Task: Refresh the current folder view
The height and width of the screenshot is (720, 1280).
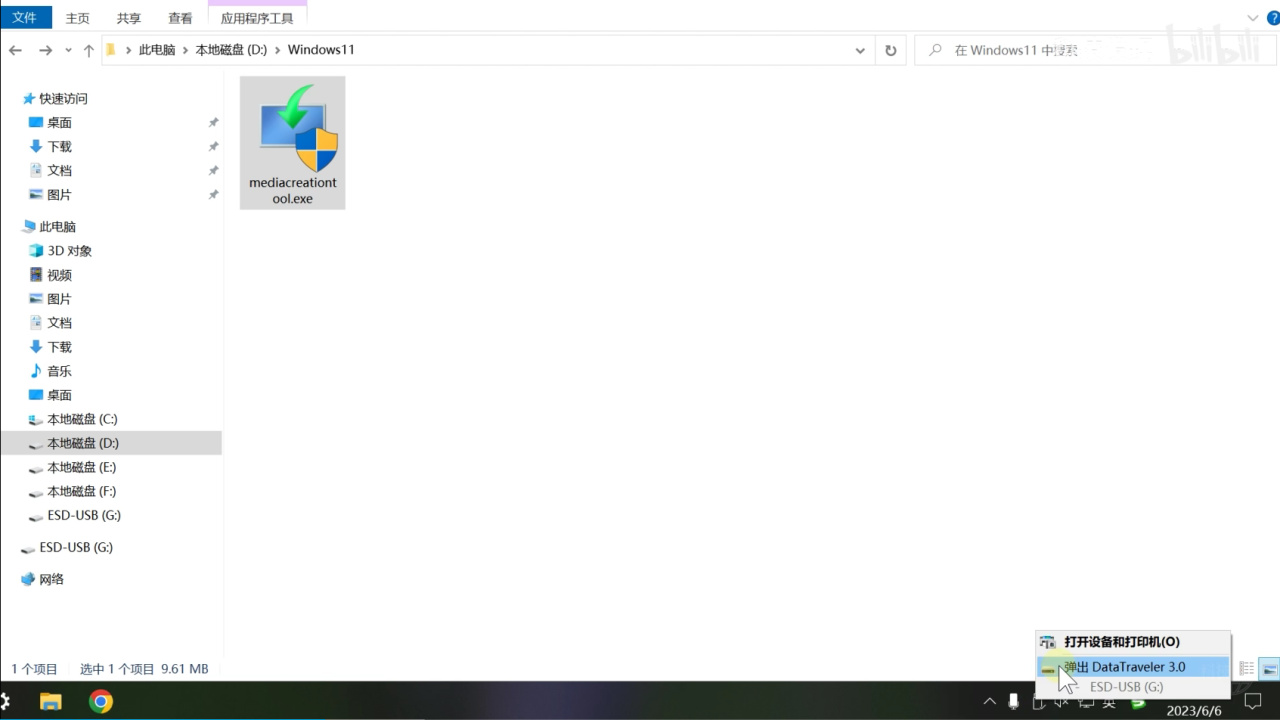Action: coord(891,50)
